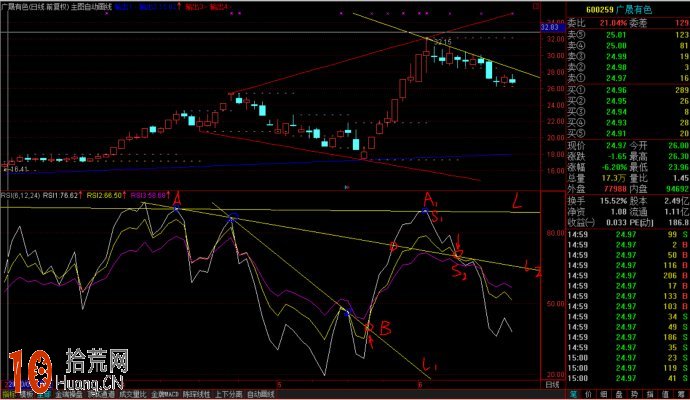690x400 pixels.
Task: Click the 涨幅 -6.20% change value
Action: (614, 167)
